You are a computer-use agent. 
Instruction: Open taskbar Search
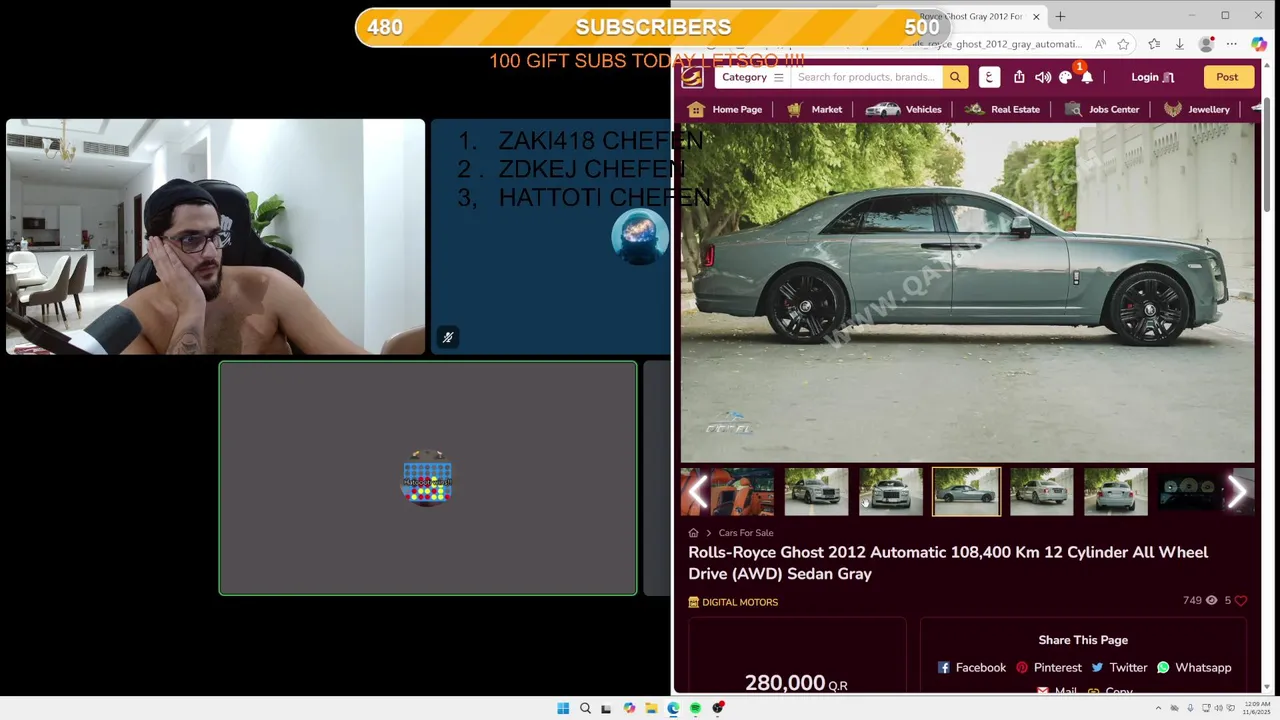point(585,709)
